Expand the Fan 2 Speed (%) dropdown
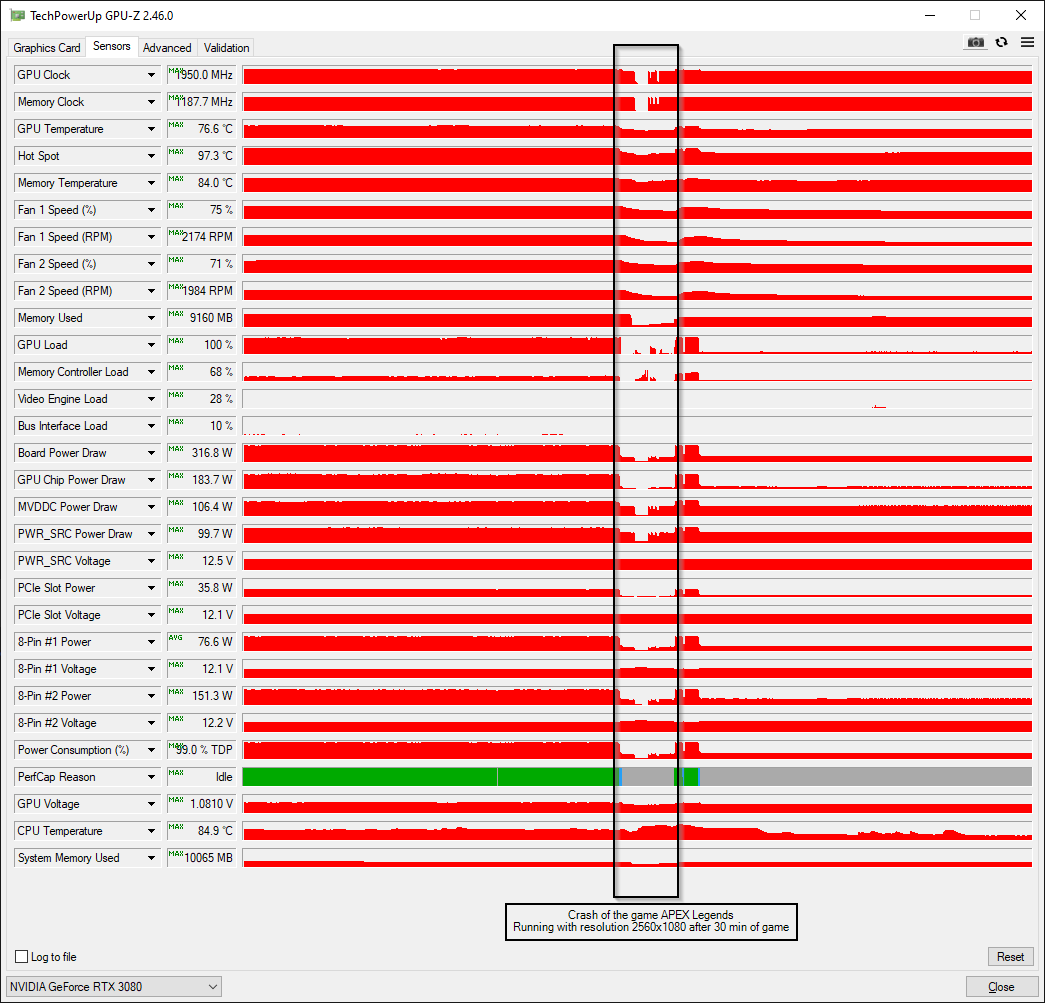The width and height of the screenshot is (1045, 1003). point(151,264)
